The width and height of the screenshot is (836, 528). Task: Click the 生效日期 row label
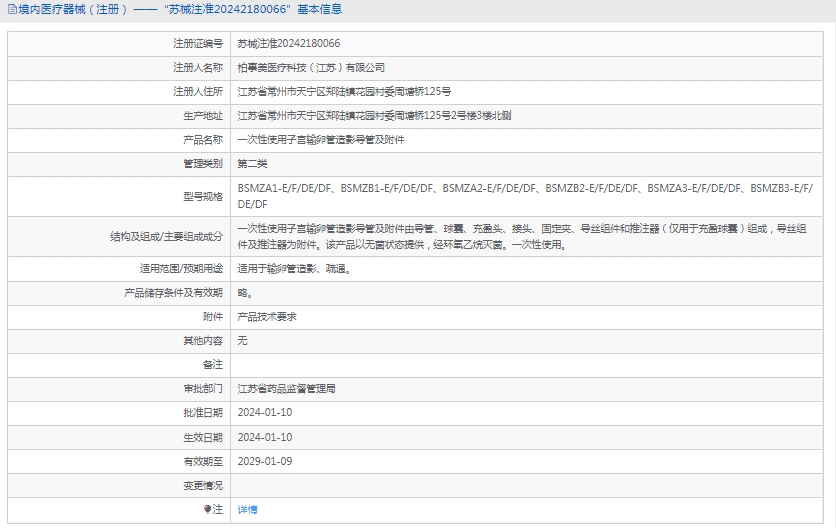[202, 437]
